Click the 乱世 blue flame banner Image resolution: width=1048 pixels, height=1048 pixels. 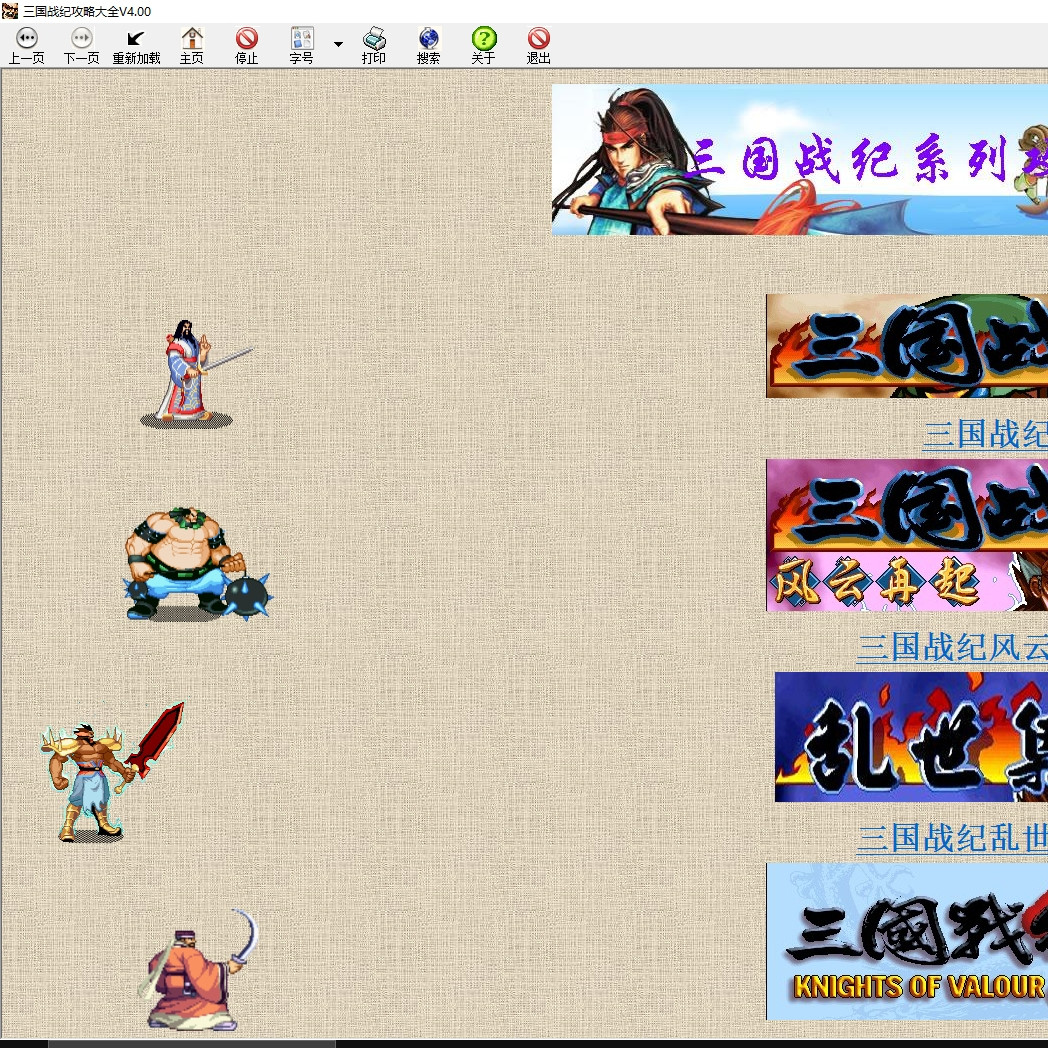(x=911, y=737)
